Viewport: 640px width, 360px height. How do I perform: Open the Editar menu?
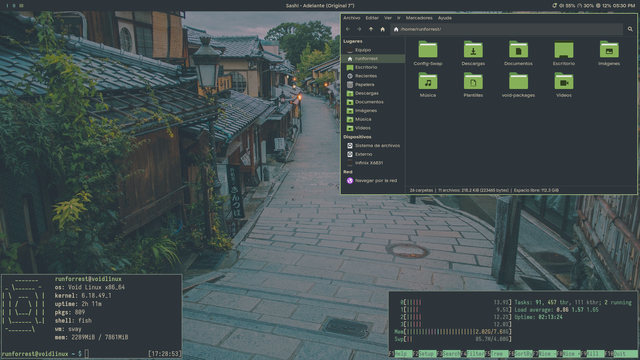pos(372,18)
